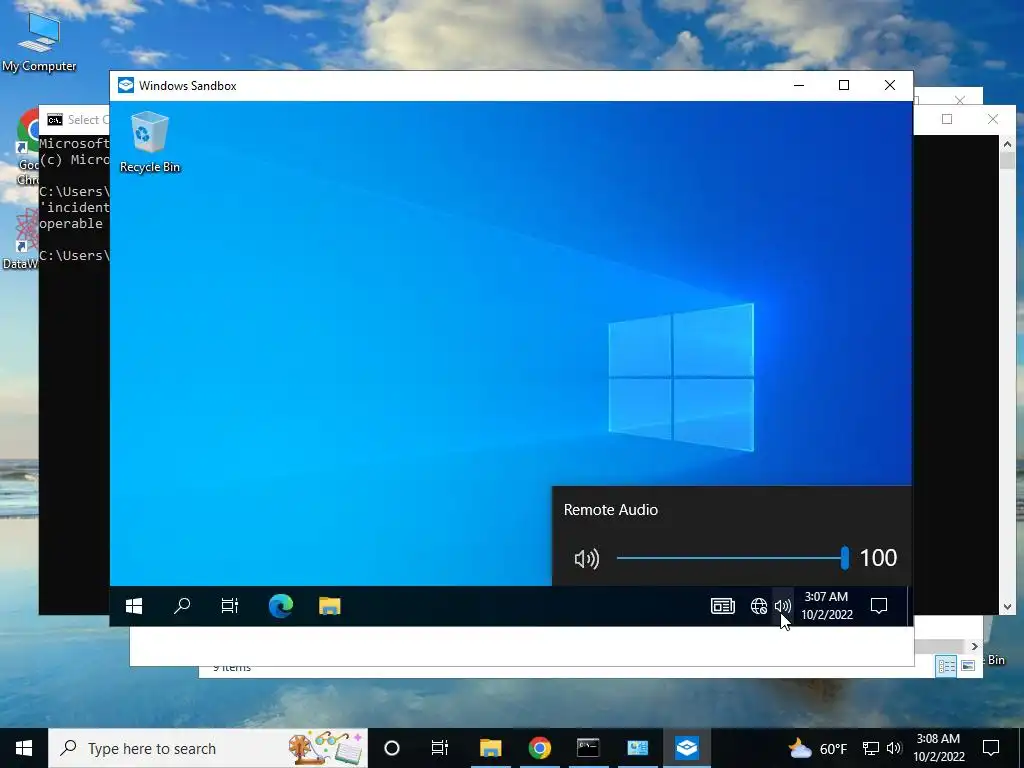The image size is (1024, 768).
Task: Click the host volume tray icon
Action: pos(894,748)
